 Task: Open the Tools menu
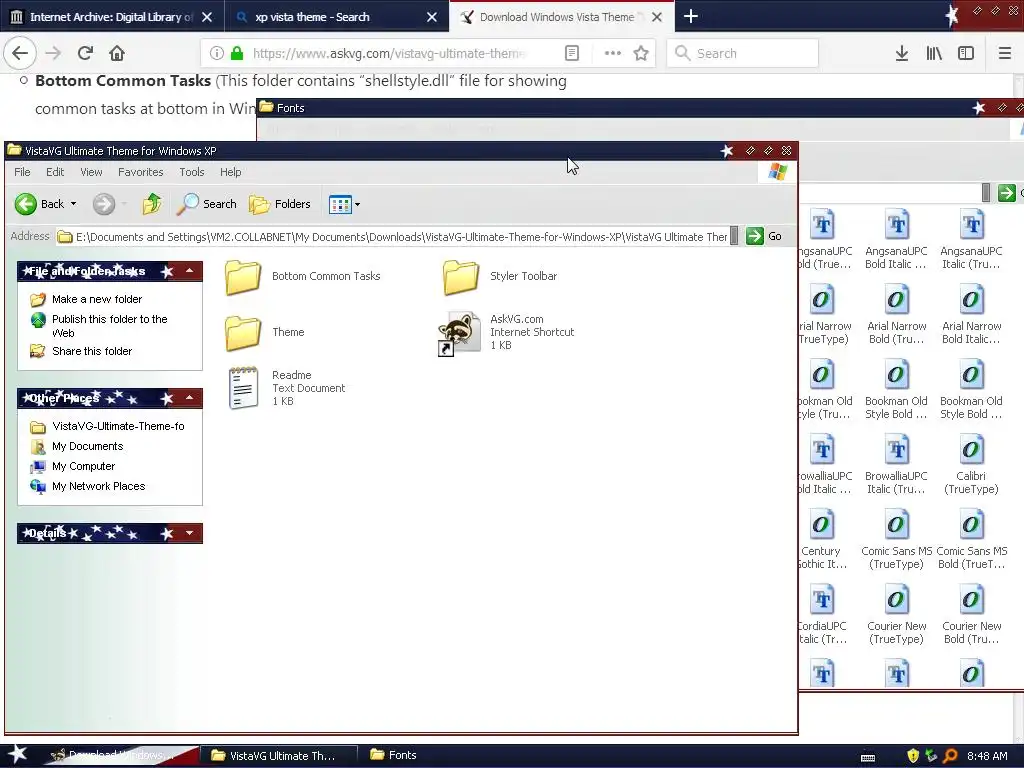(192, 172)
